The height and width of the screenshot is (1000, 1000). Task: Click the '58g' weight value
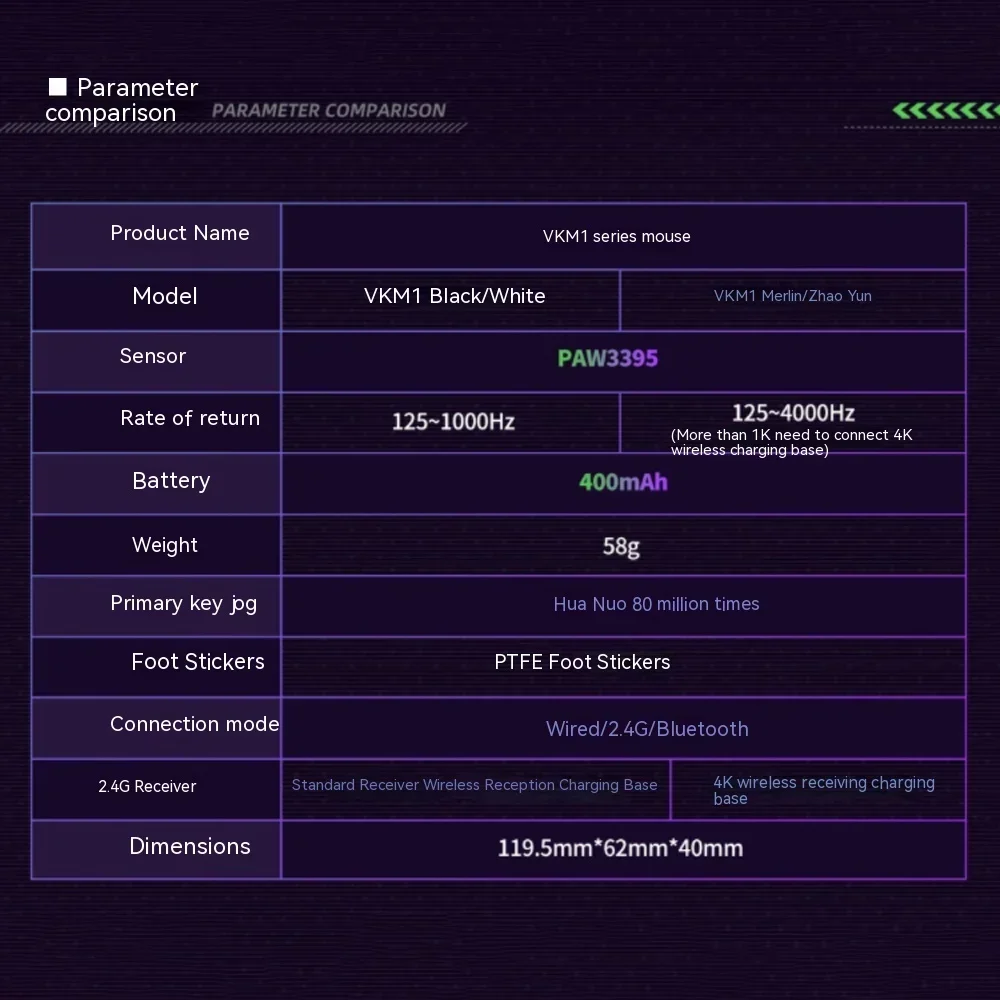point(621,547)
